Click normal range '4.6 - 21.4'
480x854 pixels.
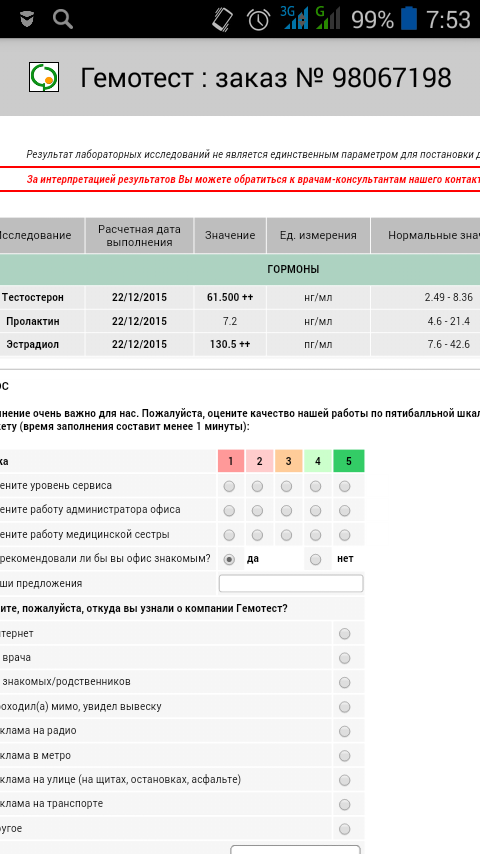point(448,321)
